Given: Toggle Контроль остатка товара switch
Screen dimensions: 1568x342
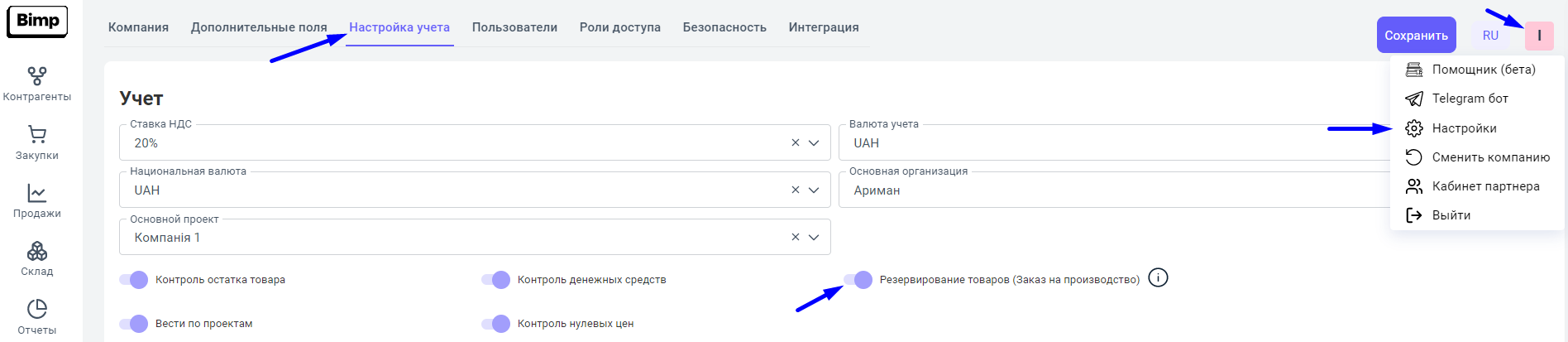Looking at the screenshot, I should point(134,280).
